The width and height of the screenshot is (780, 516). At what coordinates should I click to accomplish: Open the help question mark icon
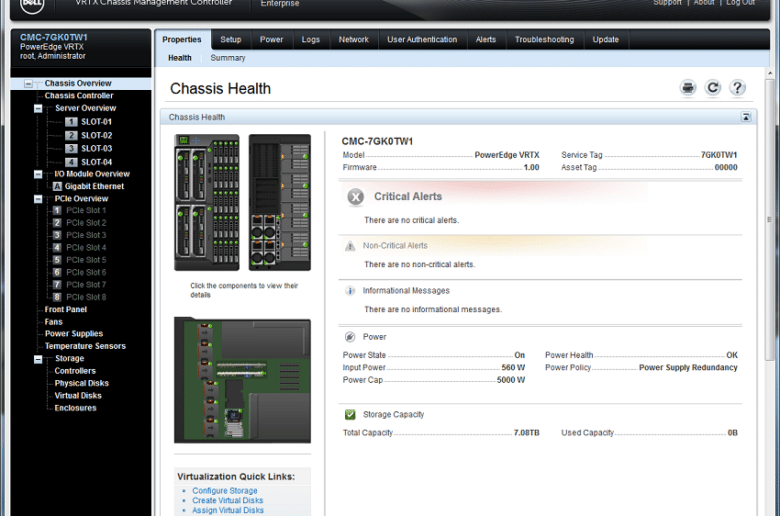tap(737, 88)
